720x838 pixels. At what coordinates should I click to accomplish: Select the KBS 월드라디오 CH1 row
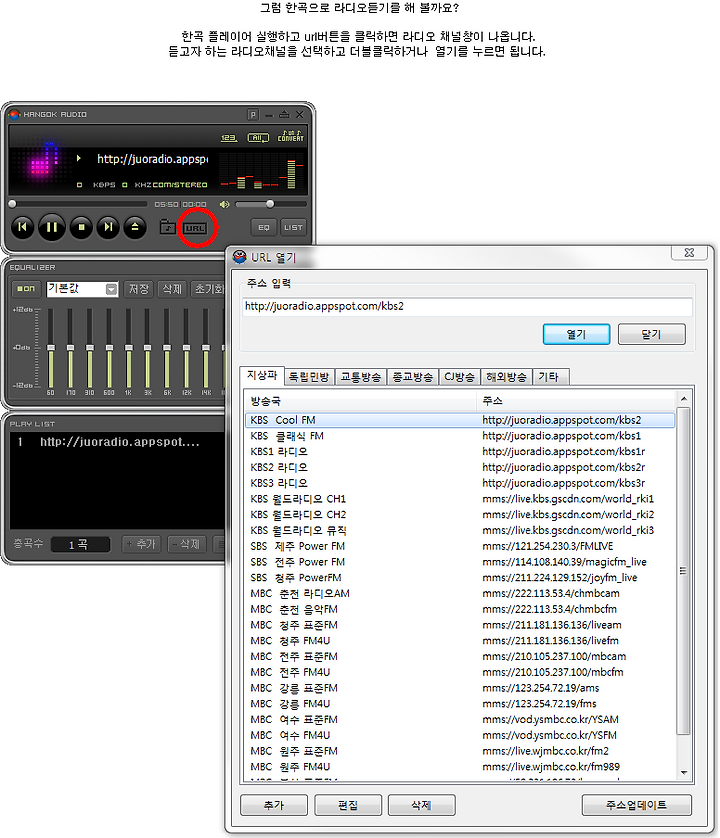tap(460, 499)
